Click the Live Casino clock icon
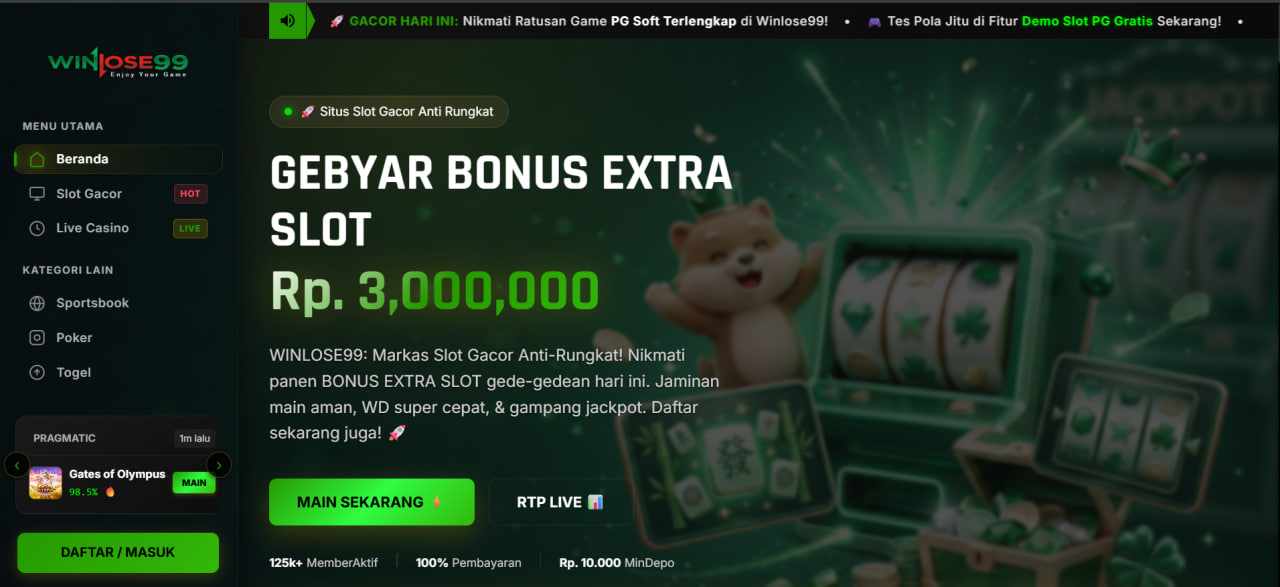Viewport: 1280px width, 587px height. click(37, 228)
